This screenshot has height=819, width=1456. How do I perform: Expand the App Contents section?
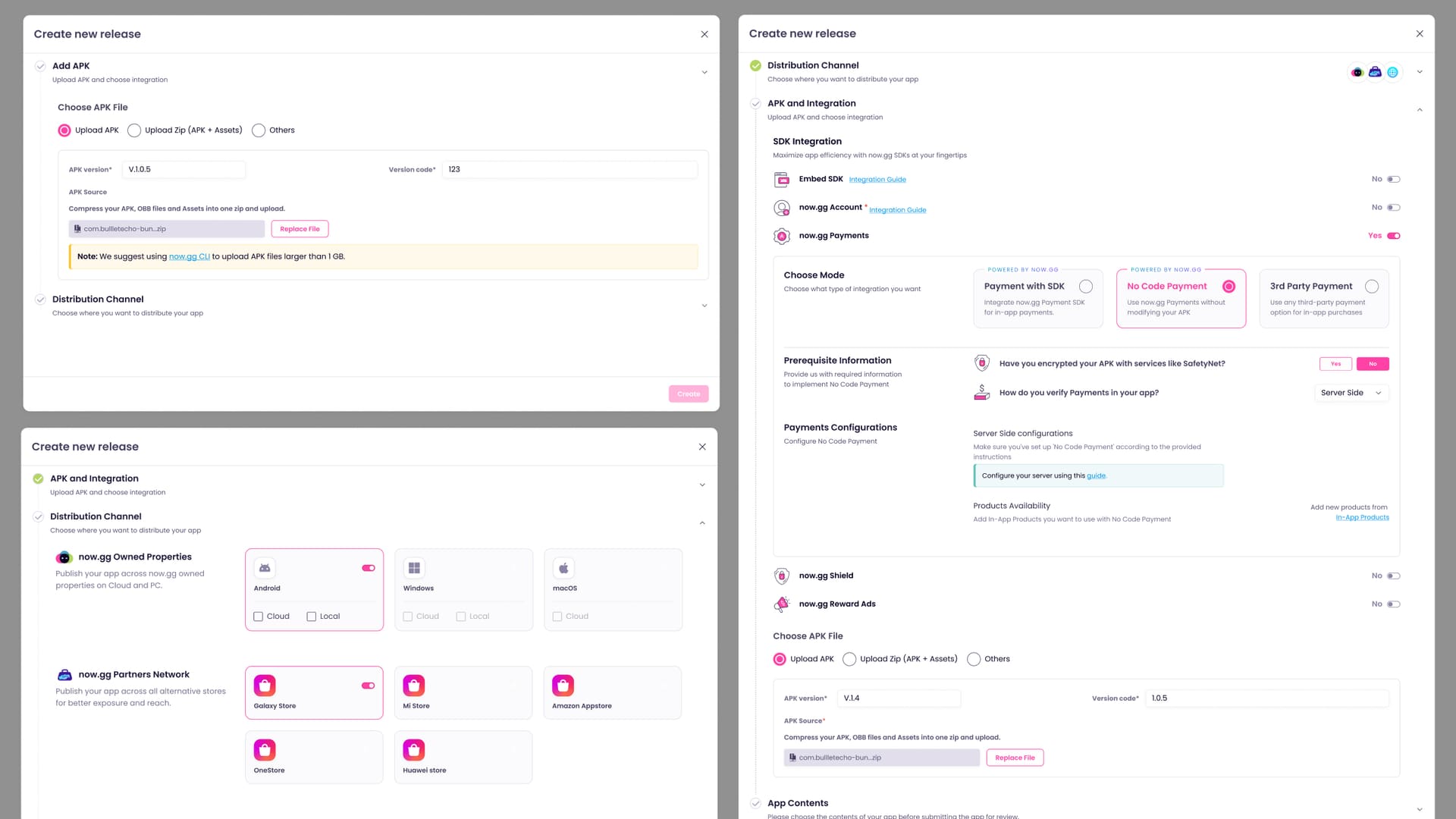[x=1420, y=810]
